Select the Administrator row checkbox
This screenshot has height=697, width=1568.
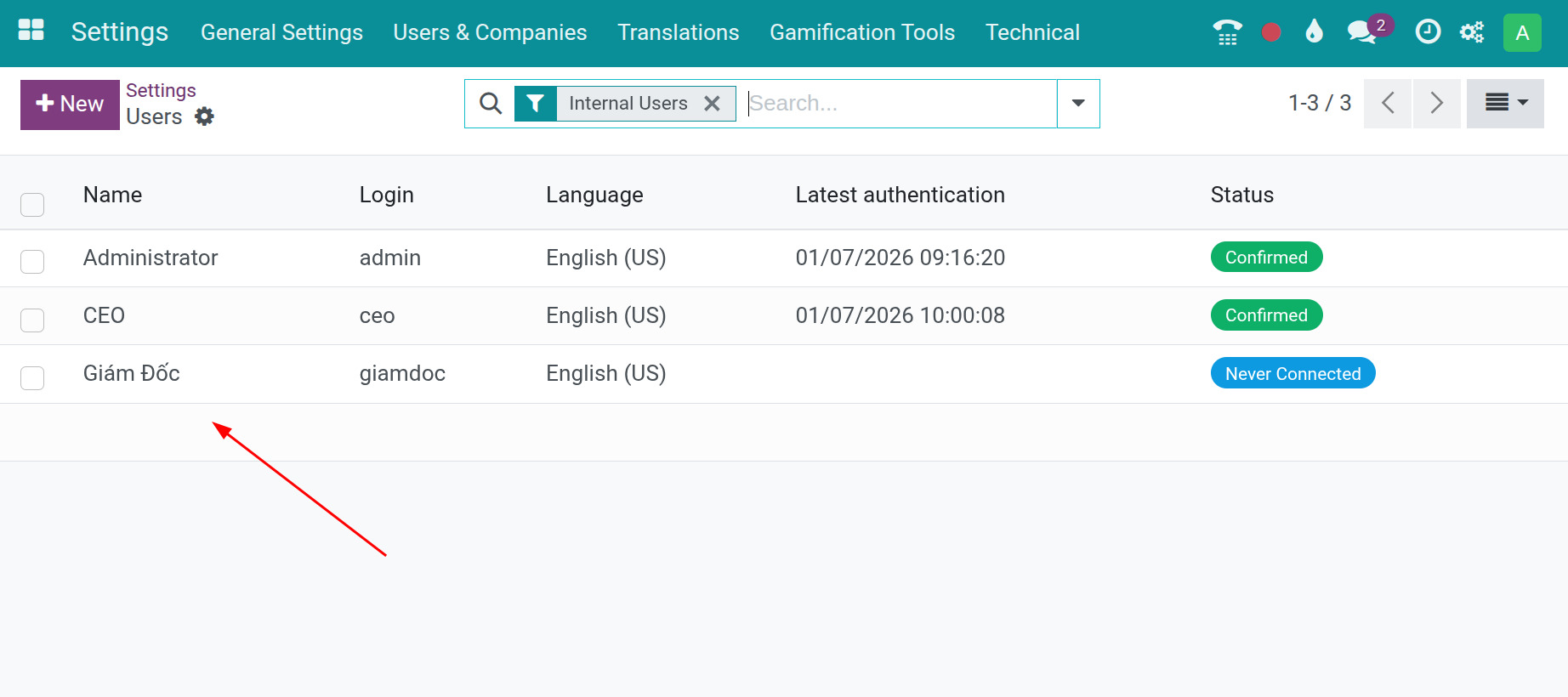32,261
